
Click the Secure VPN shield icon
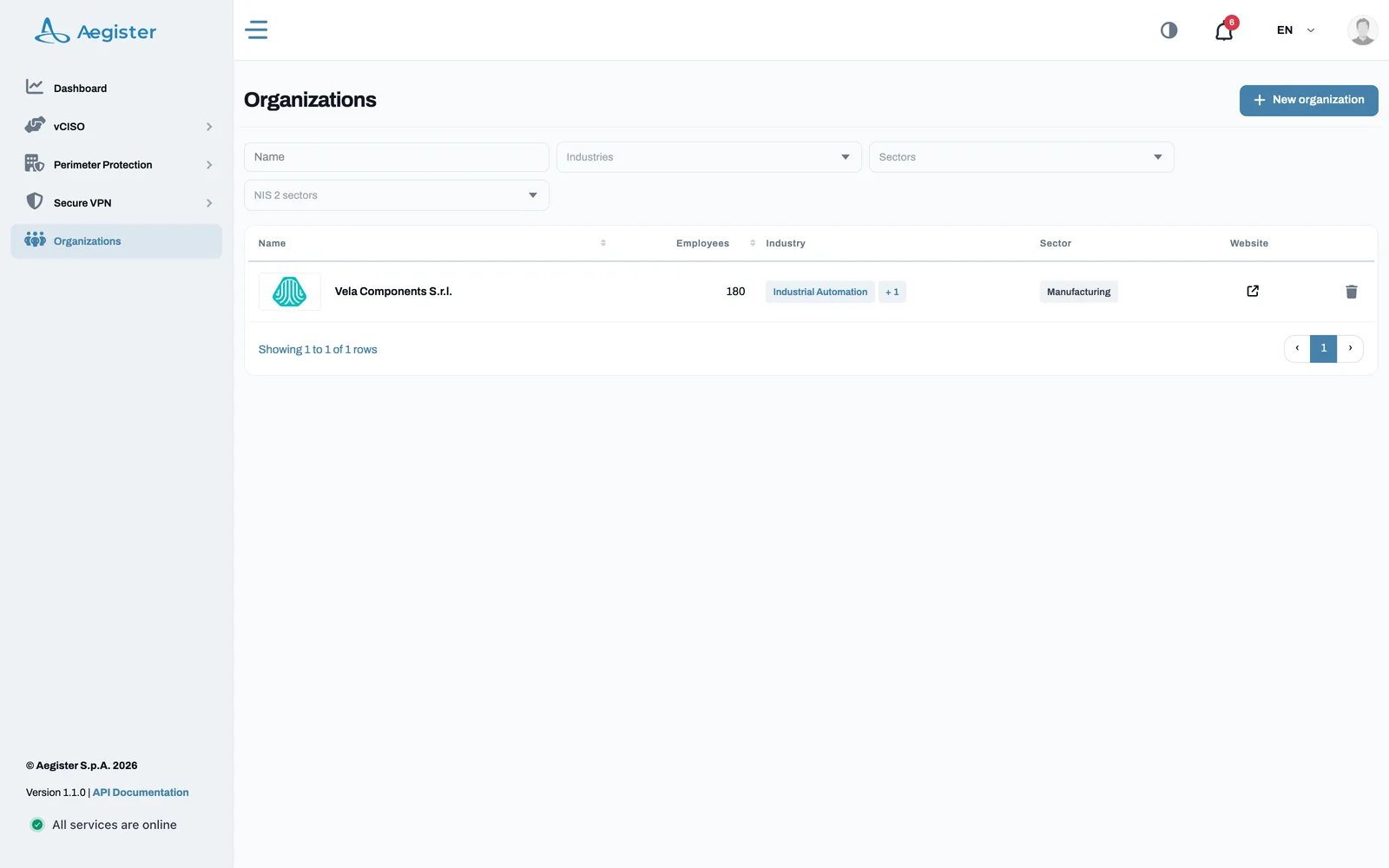pyautogui.click(x=35, y=201)
